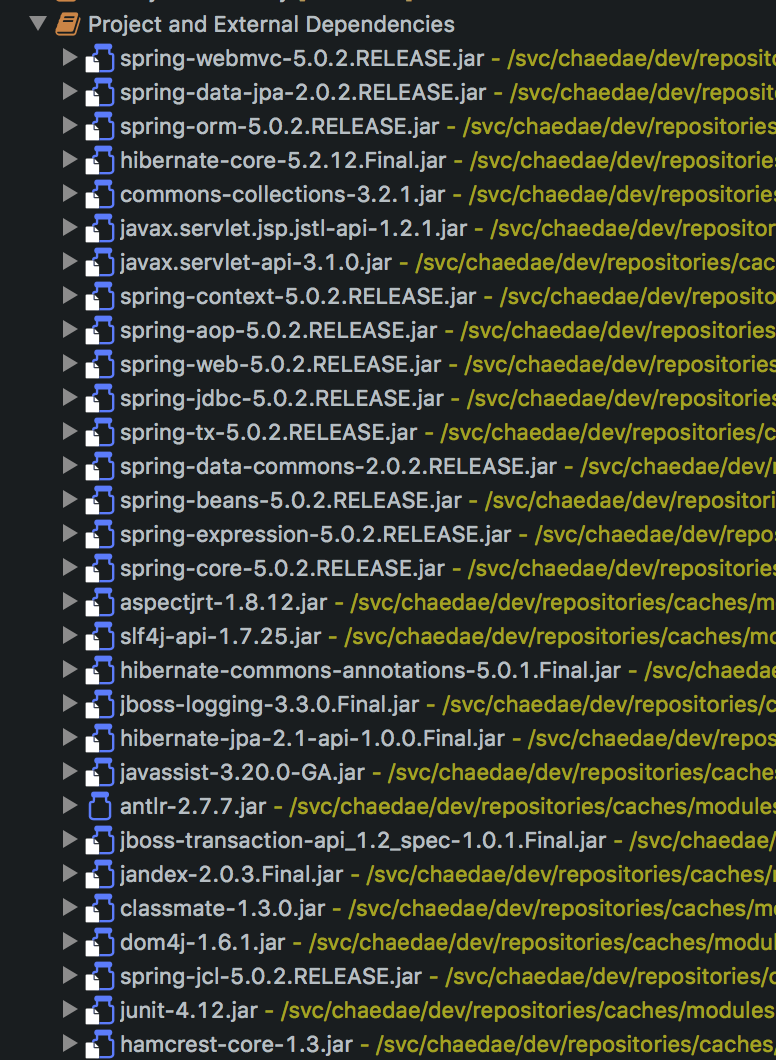Expand javax.servlet.jsp.jstl-api-1.2.1.jar
The width and height of the screenshot is (776, 1060).
pos(70,228)
